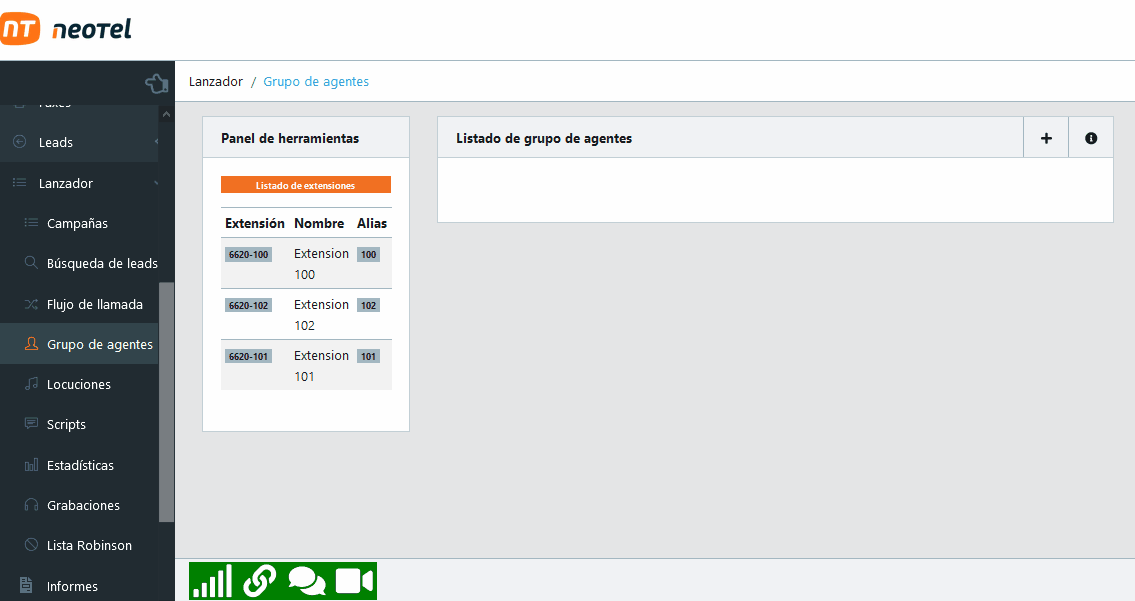This screenshot has height=601, width=1135.
Task: Click alias badge 102
Action: click(368, 305)
